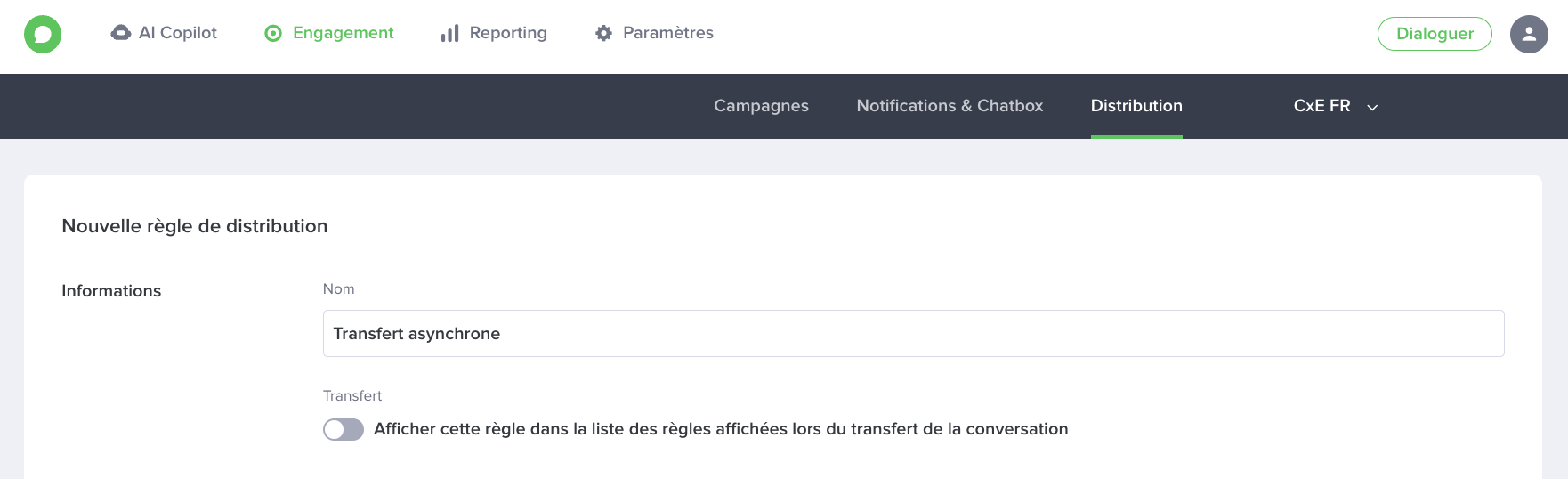Open the Engagement menu item
Viewport: 1568px width, 479px height.
point(329,33)
